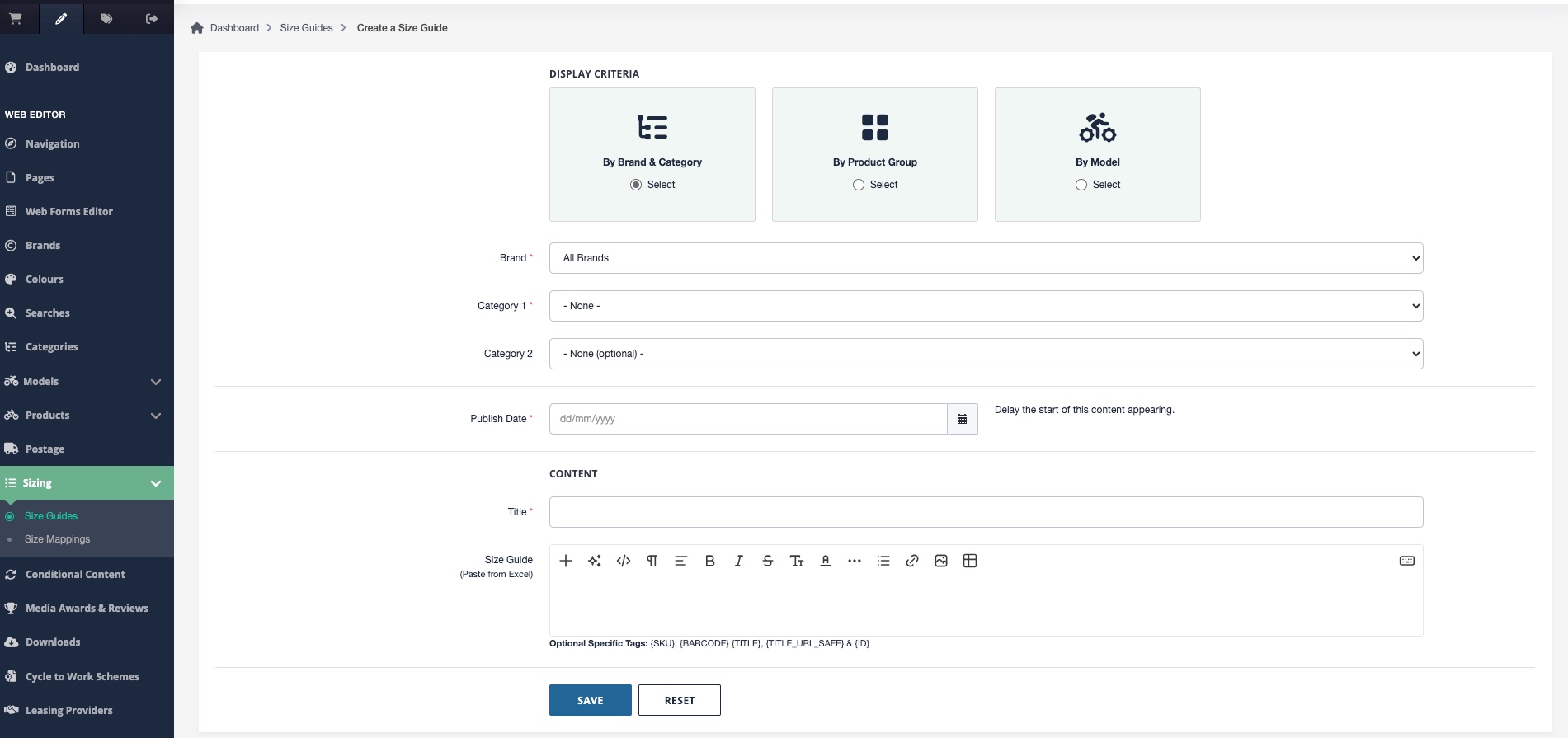This screenshot has height=738, width=1568.
Task: Apply strikethrough in the editor toolbar
Action: [x=767, y=561]
